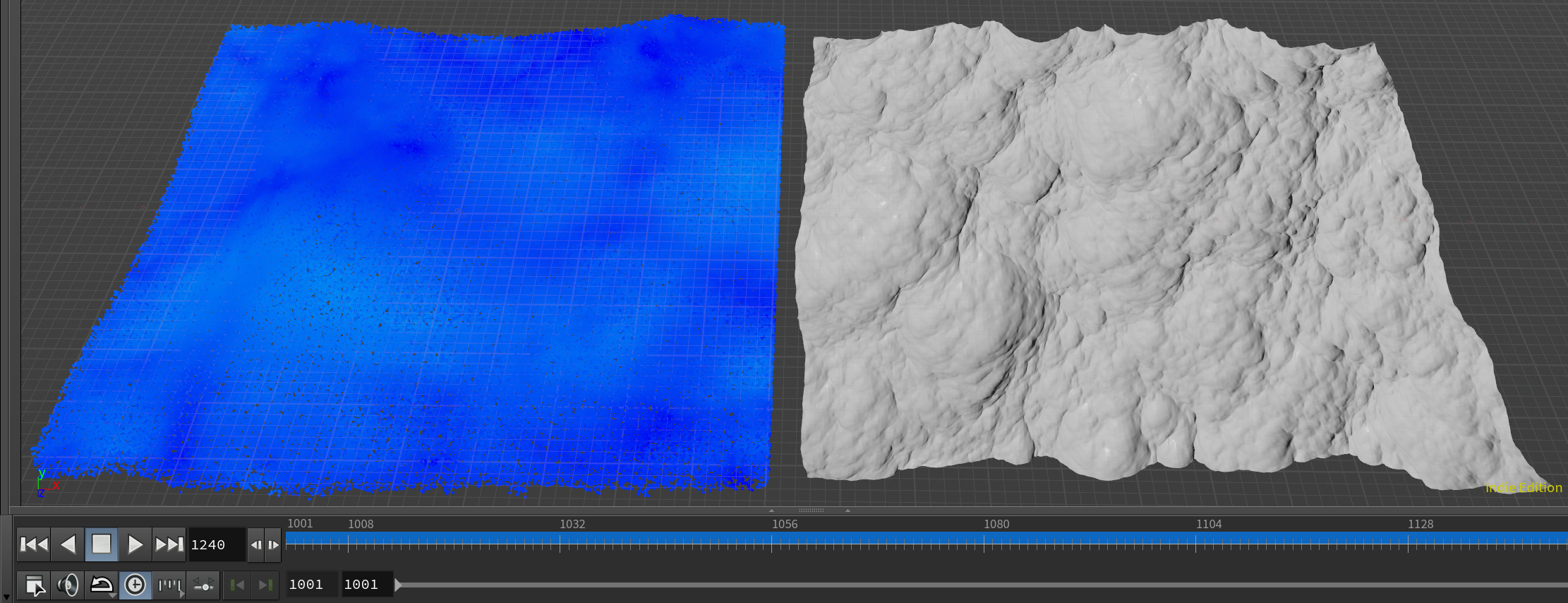
Task: Click the current frame field showing 1240
Action: tap(215, 545)
